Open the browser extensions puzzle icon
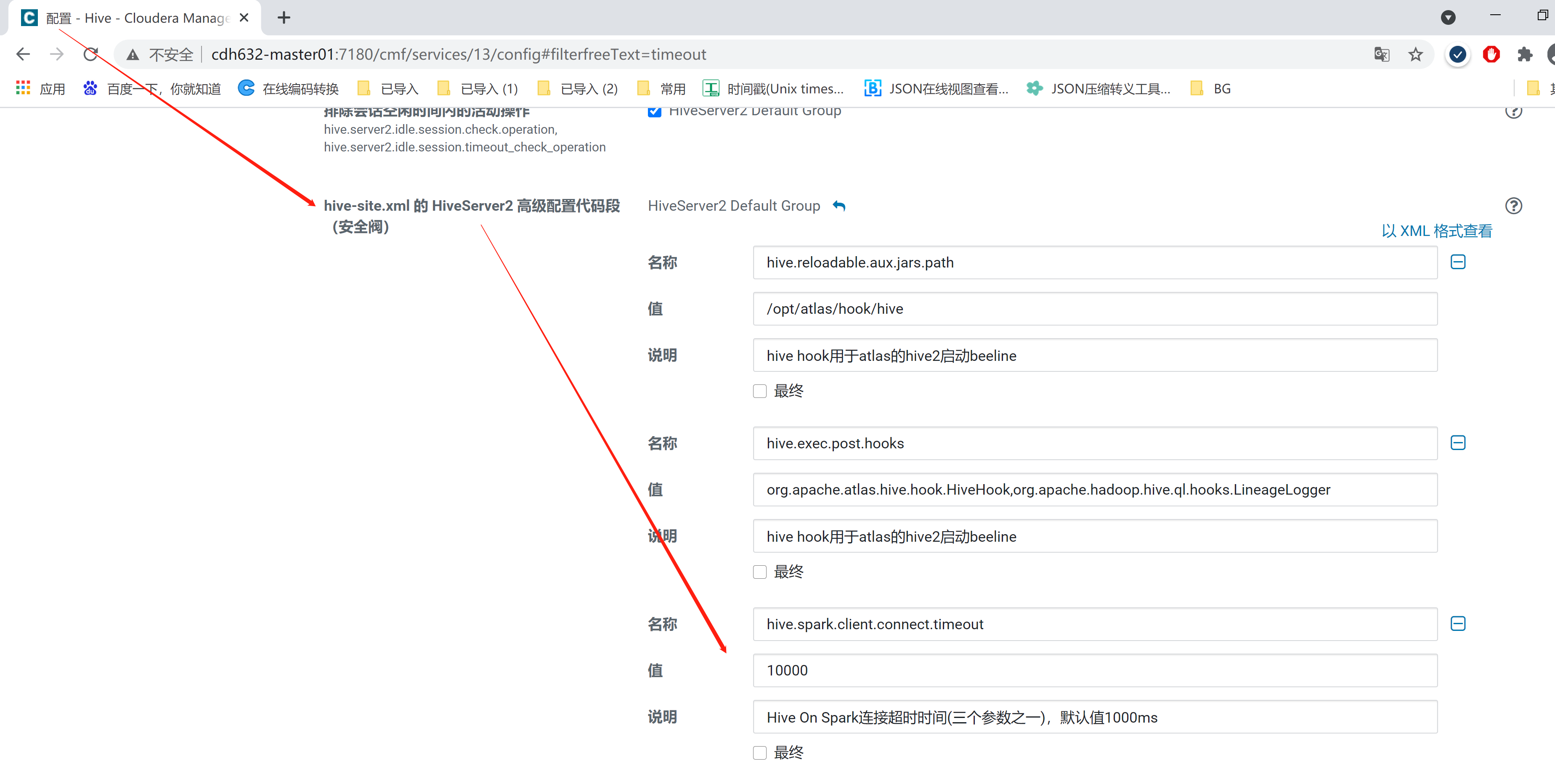Screen dimensions: 1555x784 point(1524,55)
